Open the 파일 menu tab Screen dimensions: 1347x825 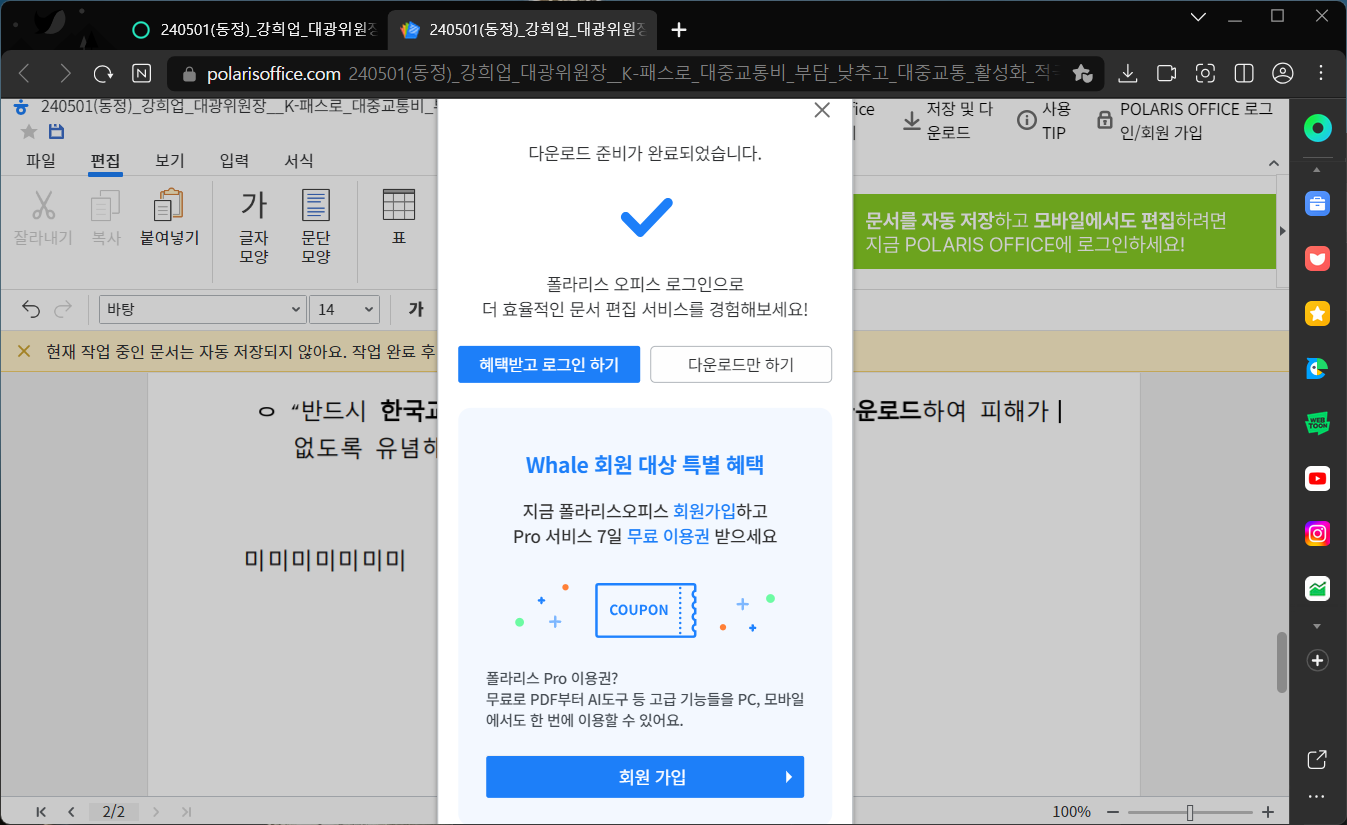pos(41,160)
